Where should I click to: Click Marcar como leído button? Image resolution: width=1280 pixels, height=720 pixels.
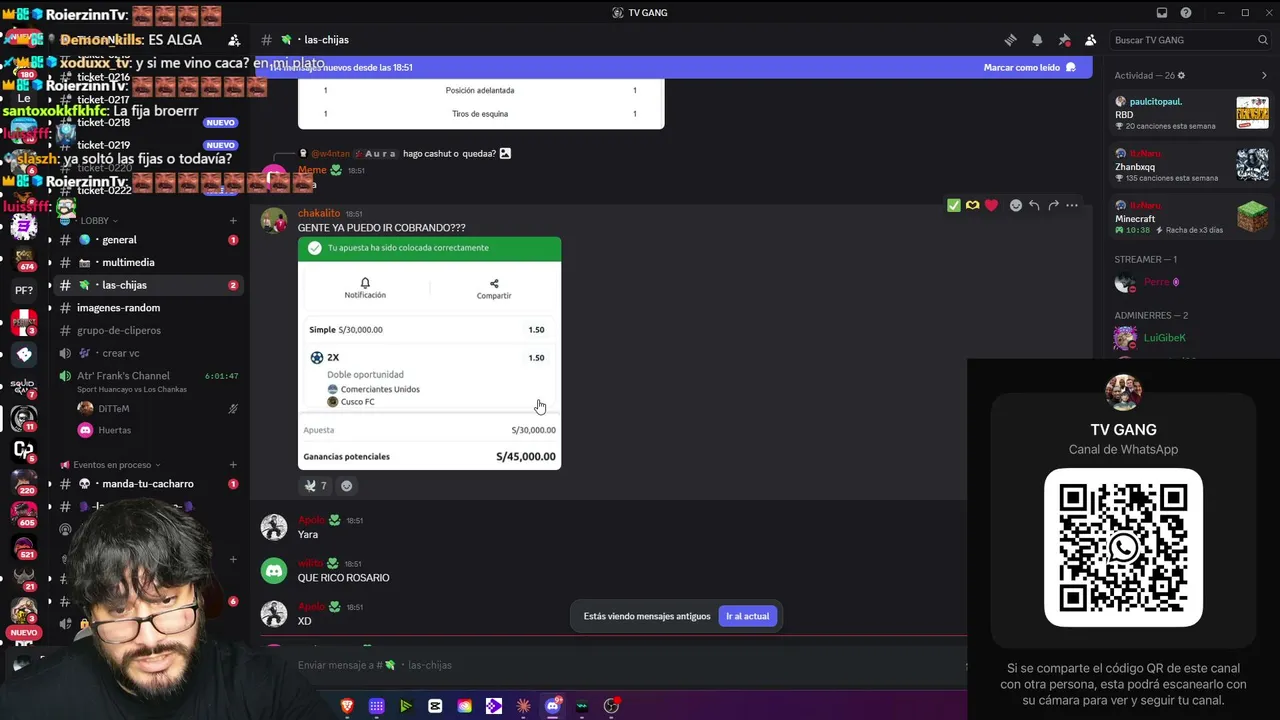click(1029, 67)
